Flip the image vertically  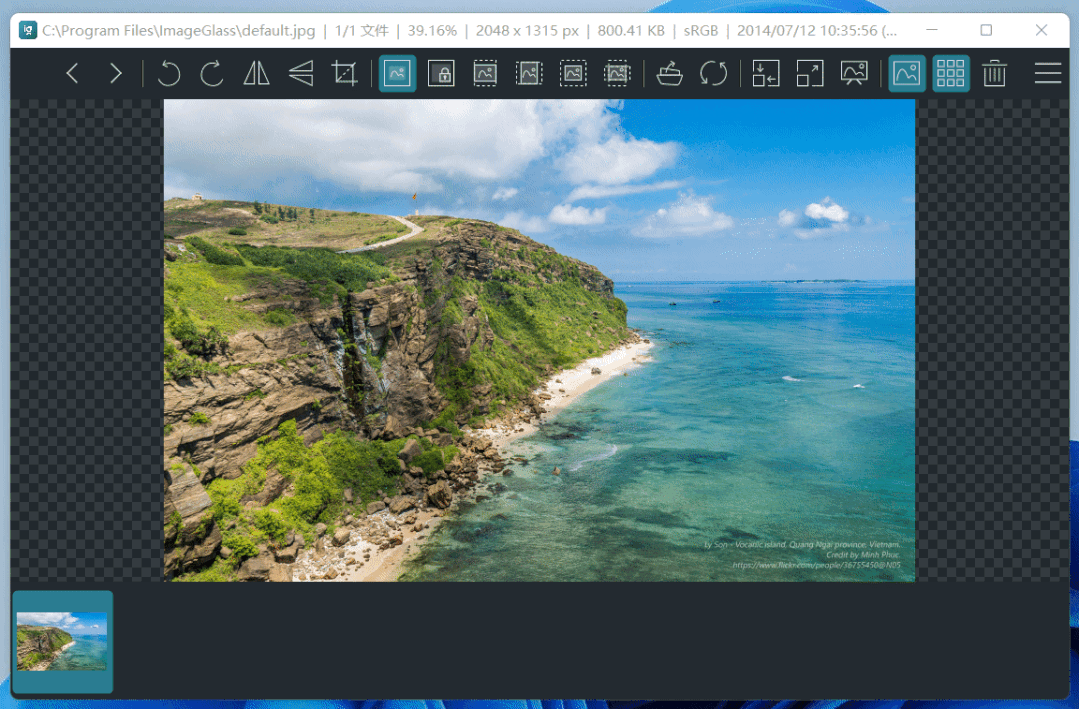pos(301,73)
